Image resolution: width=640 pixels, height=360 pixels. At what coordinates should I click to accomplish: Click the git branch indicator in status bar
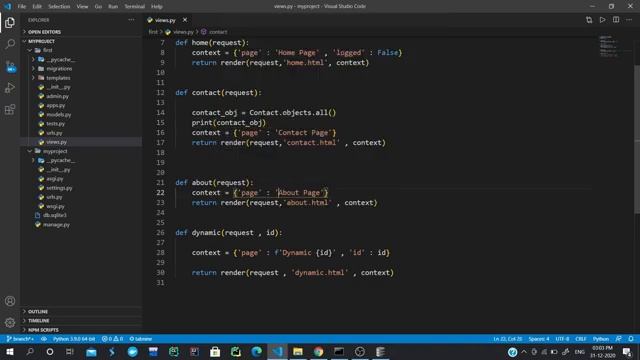20,339
